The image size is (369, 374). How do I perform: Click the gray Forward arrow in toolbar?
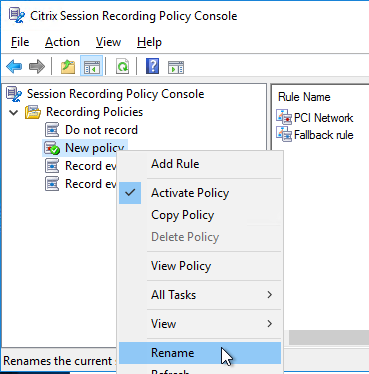tap(37, 67)
